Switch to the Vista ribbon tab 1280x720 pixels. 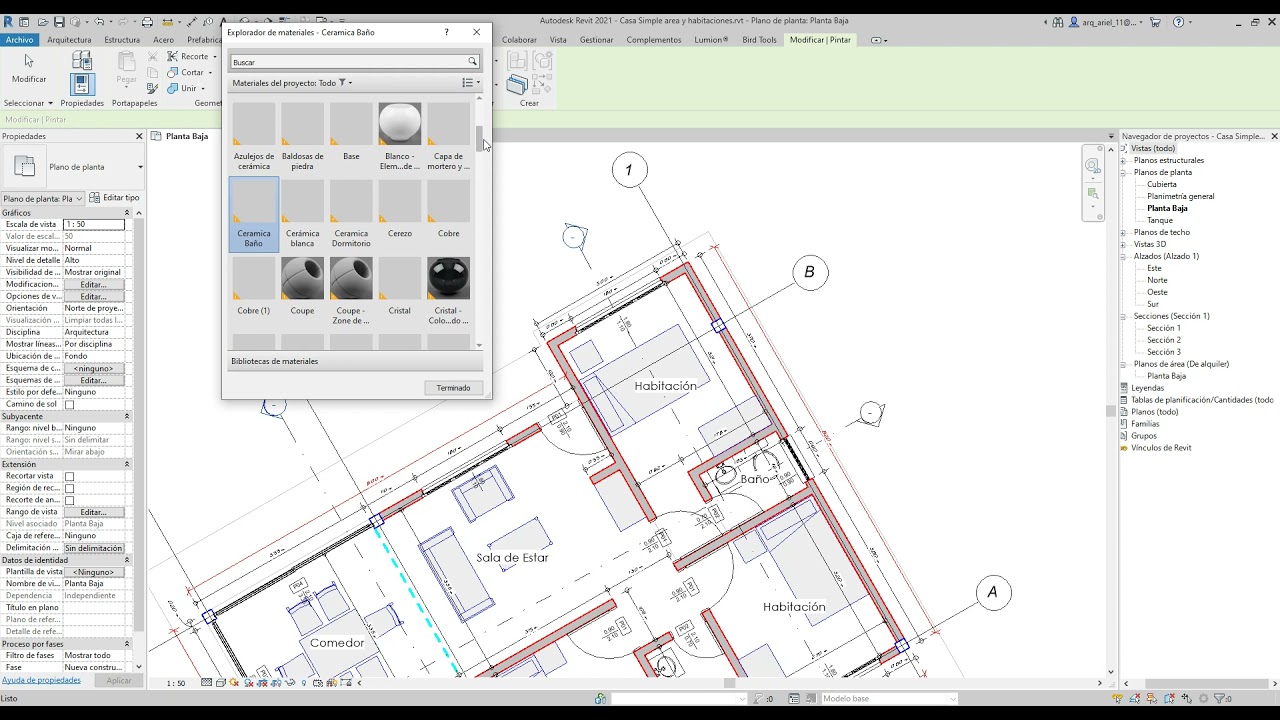click(x=558, y=40)
